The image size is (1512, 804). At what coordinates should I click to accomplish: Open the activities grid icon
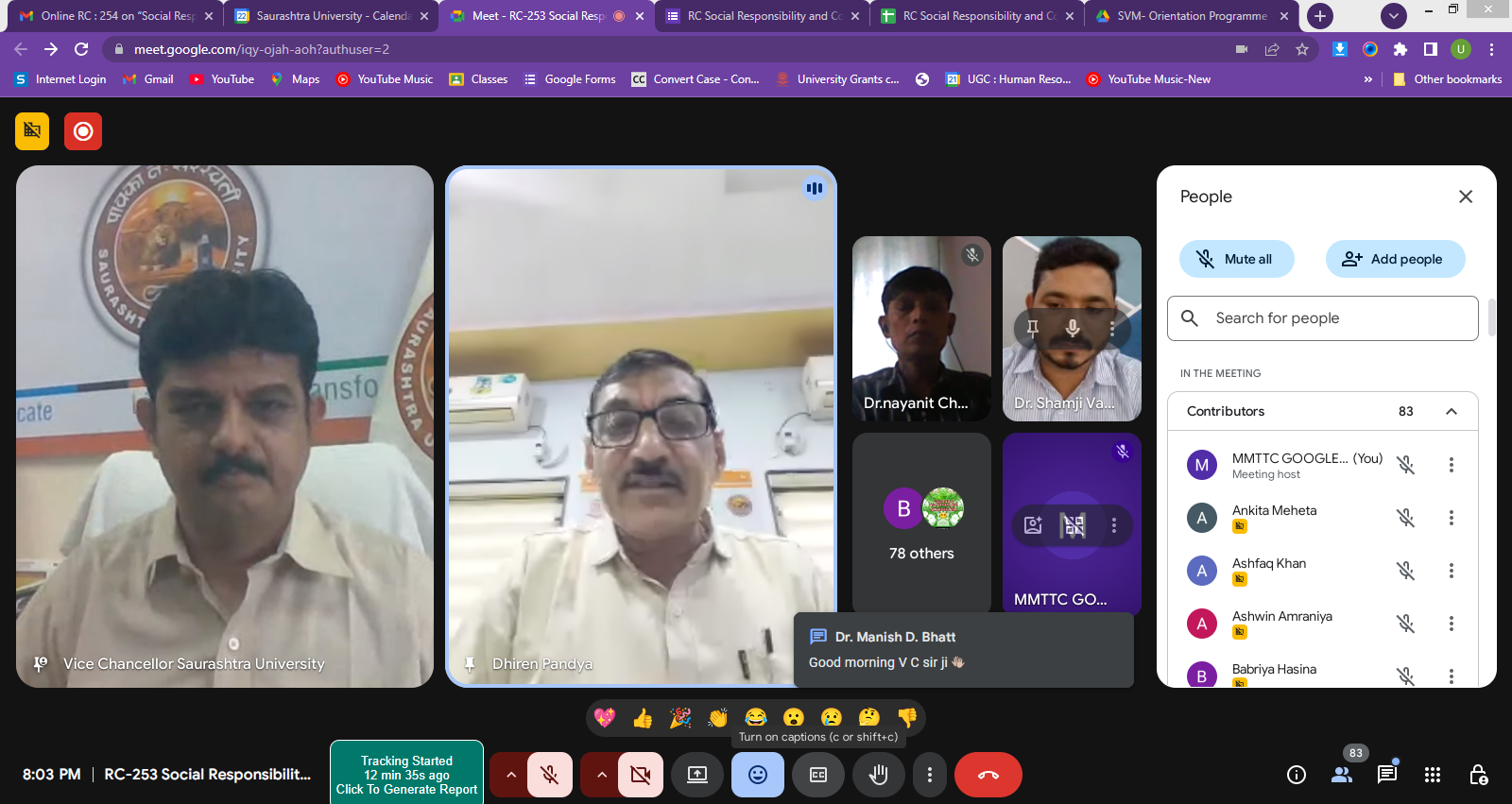click(x=1432, y=775)
